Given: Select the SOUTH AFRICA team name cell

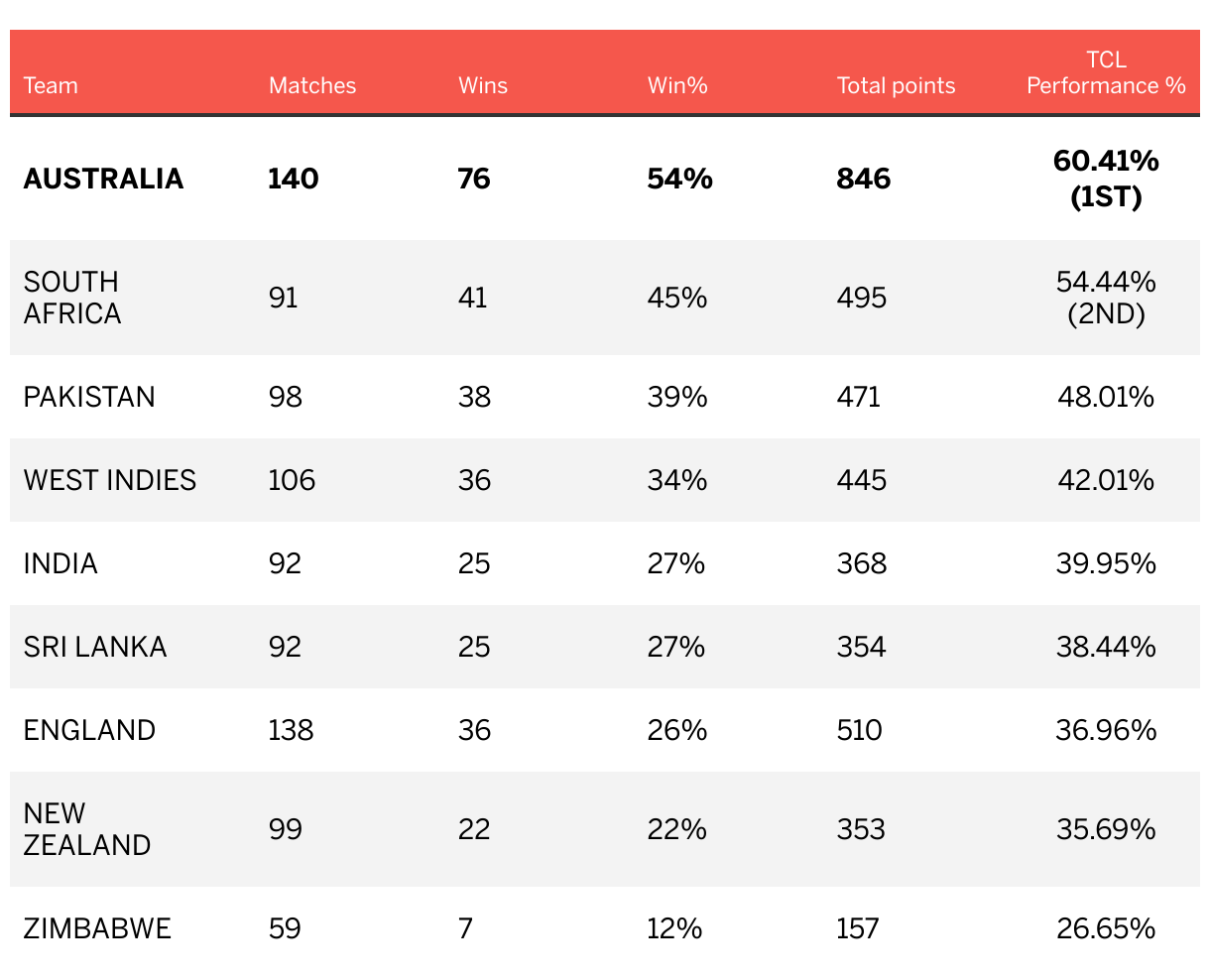Looking at the screenshot, I should [72, 298].
